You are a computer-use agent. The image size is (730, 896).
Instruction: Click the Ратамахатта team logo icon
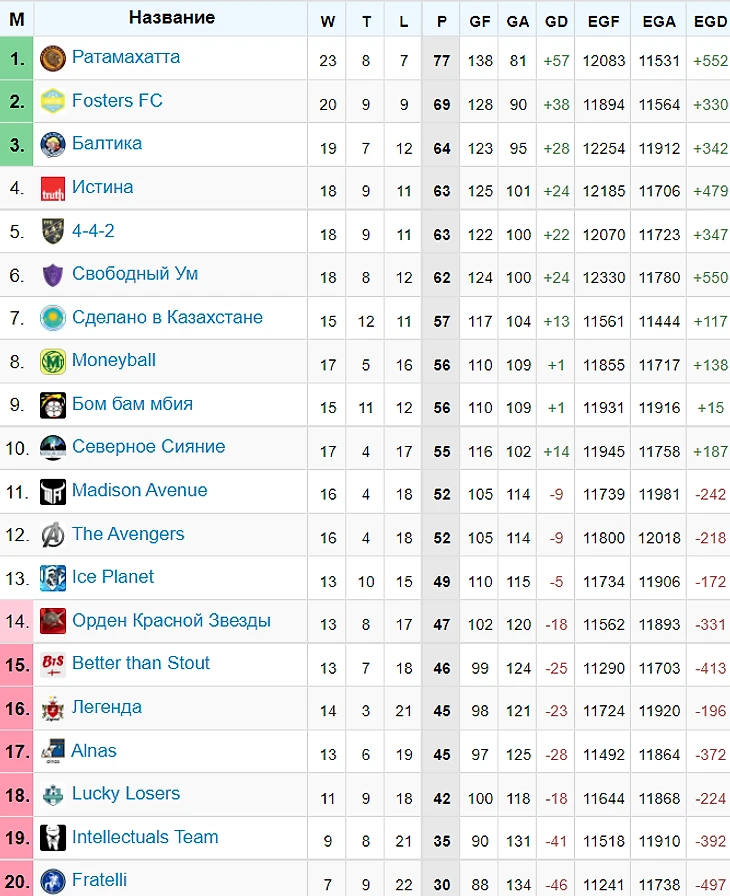click(53, 58)
